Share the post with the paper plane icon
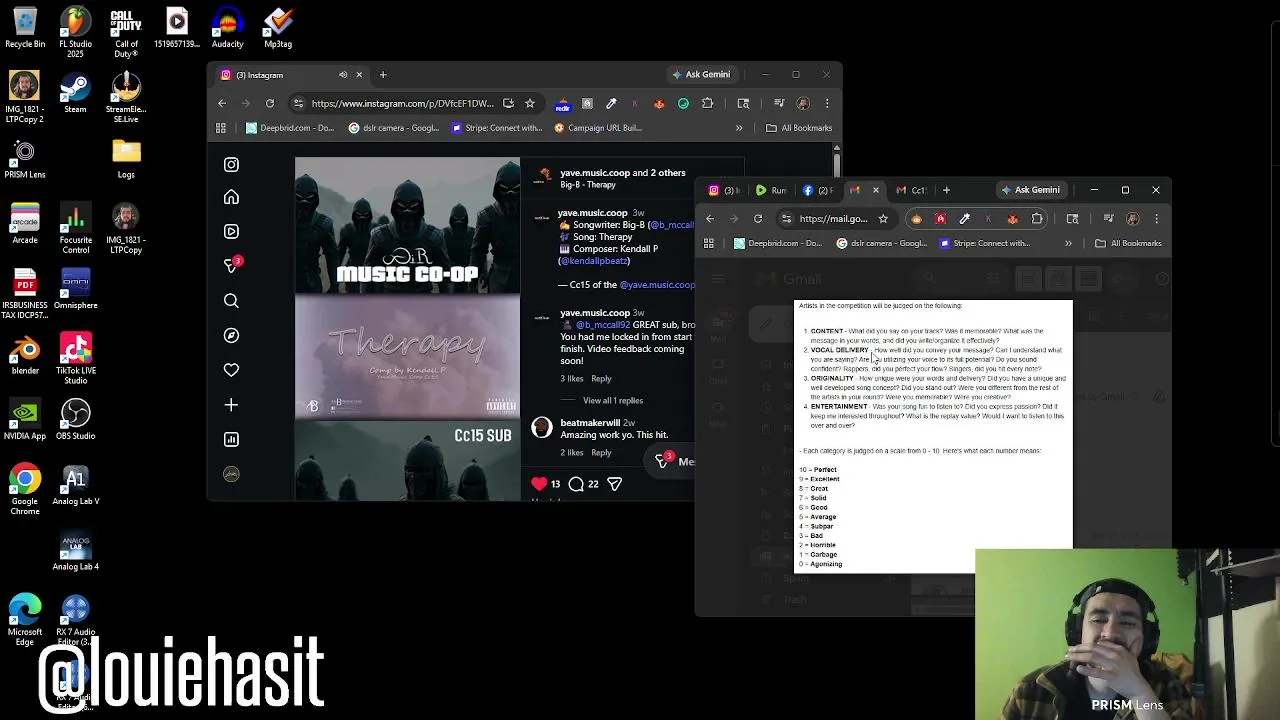 [x=615, y=484]
